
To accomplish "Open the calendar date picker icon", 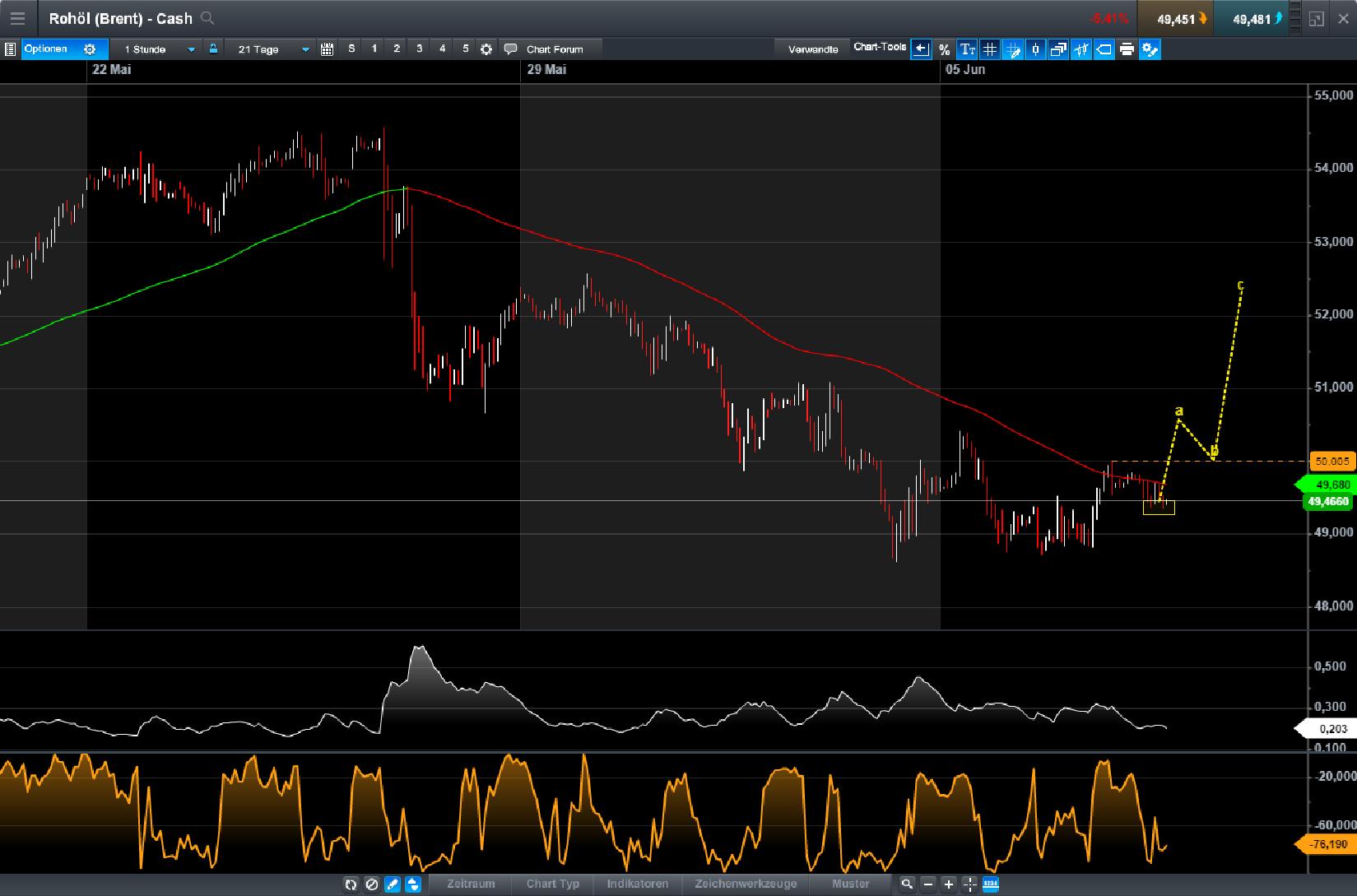I will coord(328,49).
